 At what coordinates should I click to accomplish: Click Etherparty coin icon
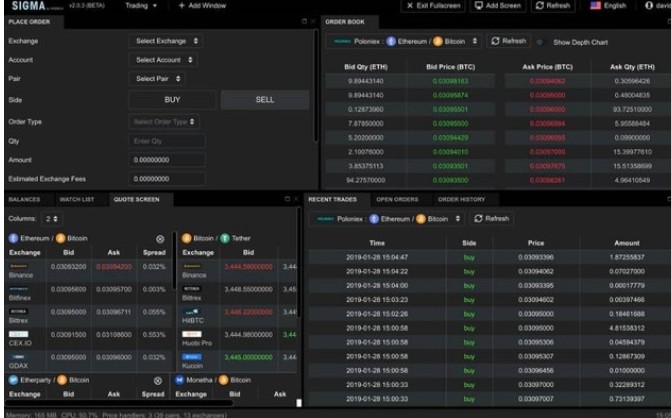click(x=13, y=380)
